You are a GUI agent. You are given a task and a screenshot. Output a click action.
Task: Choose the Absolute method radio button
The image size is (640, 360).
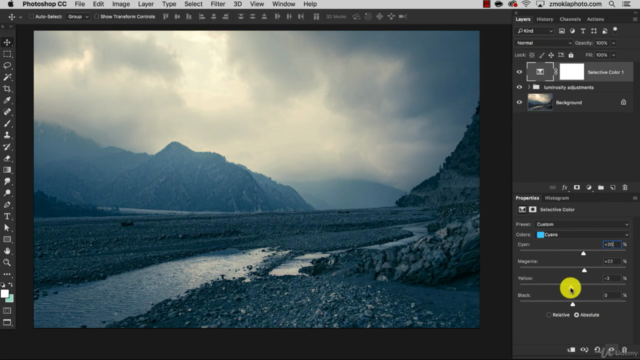[x=576, y=315]
